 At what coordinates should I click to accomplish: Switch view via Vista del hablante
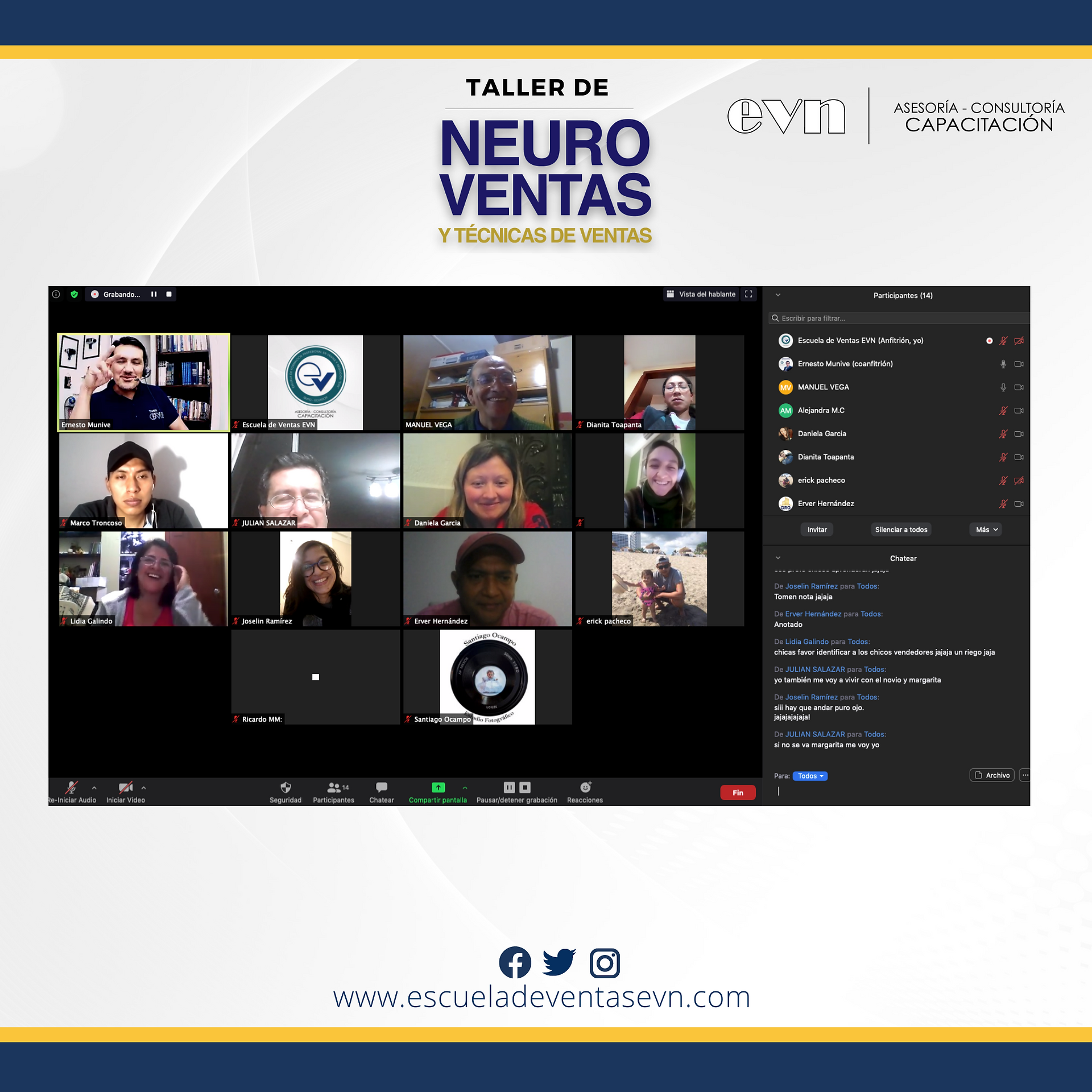tap(701, 294)
